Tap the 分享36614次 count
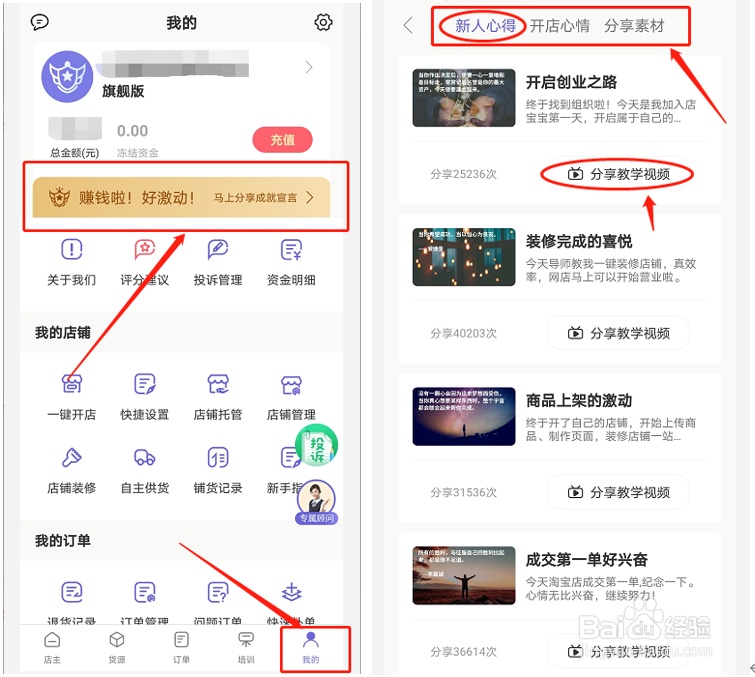The image size is (755, 677). (463, 651)
